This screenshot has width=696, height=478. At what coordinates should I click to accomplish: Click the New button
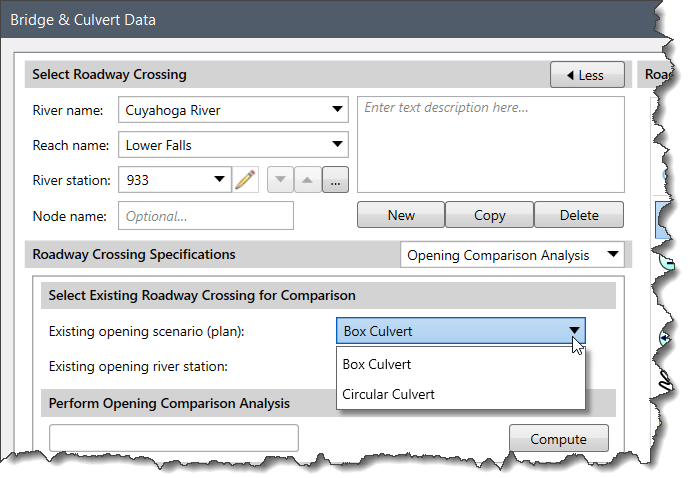click(x=401, y=215)
